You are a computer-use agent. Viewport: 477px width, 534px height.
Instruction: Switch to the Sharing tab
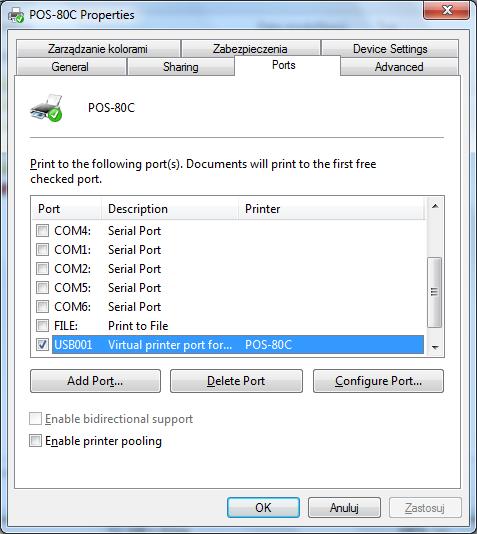[x=181, y=66]
